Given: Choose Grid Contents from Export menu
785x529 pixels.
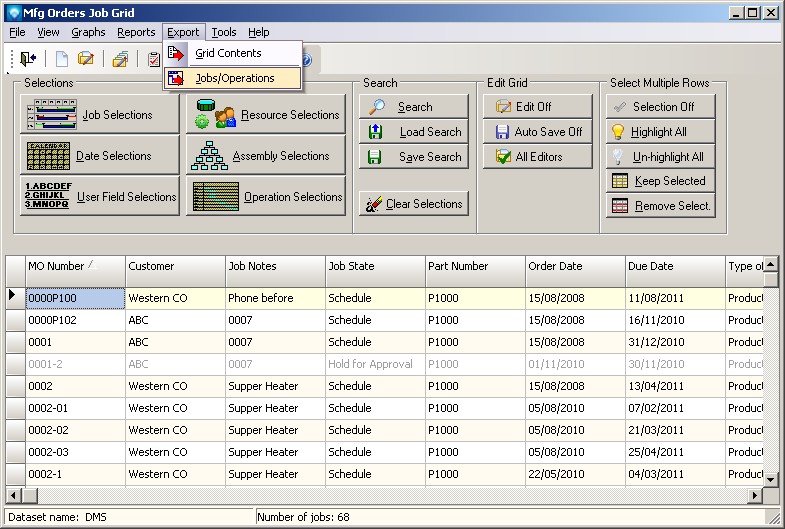Looking at the screenshot, I should (x=228, y=54).
